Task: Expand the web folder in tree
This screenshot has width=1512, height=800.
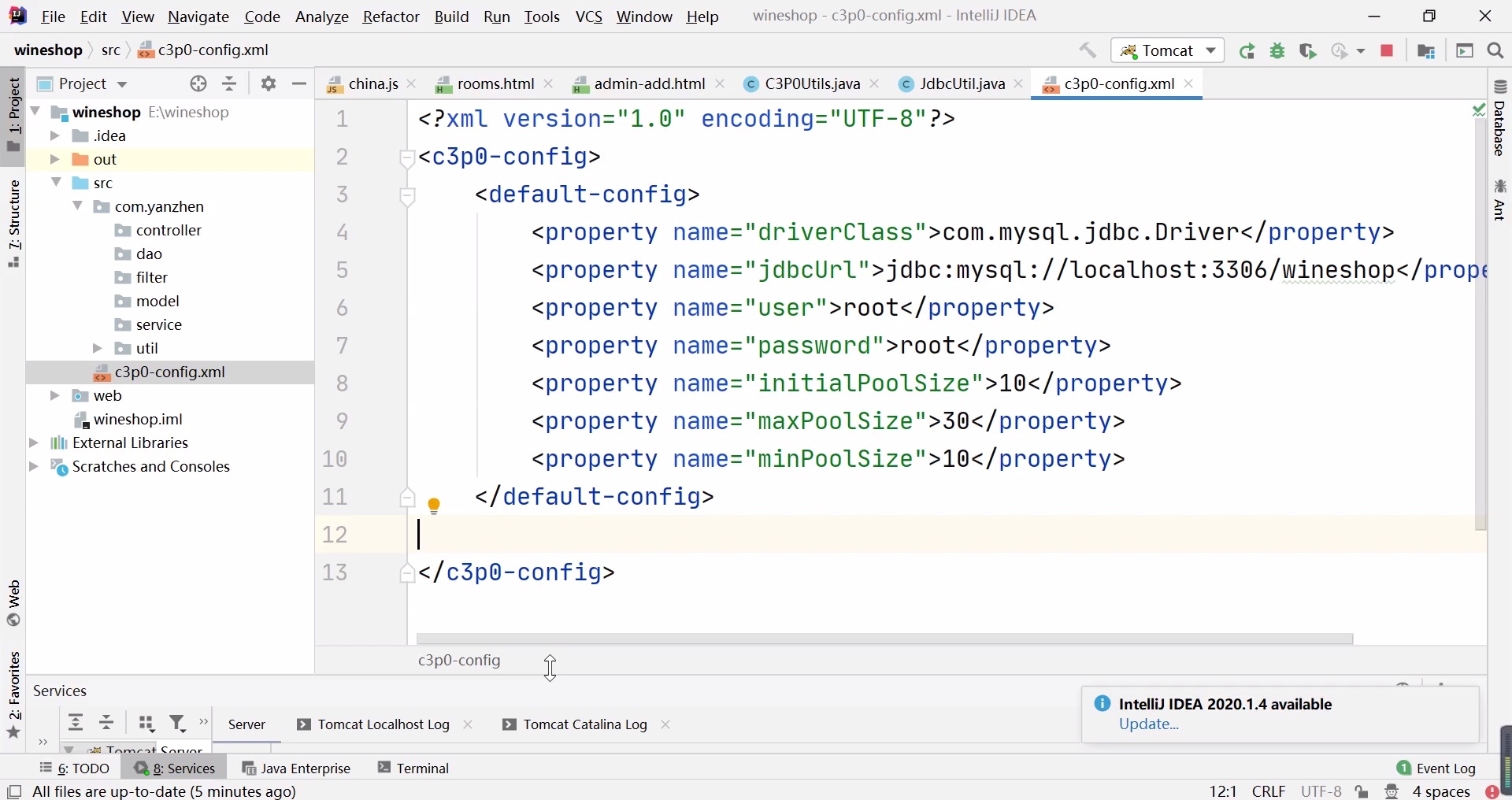Action: click(55, 396)
